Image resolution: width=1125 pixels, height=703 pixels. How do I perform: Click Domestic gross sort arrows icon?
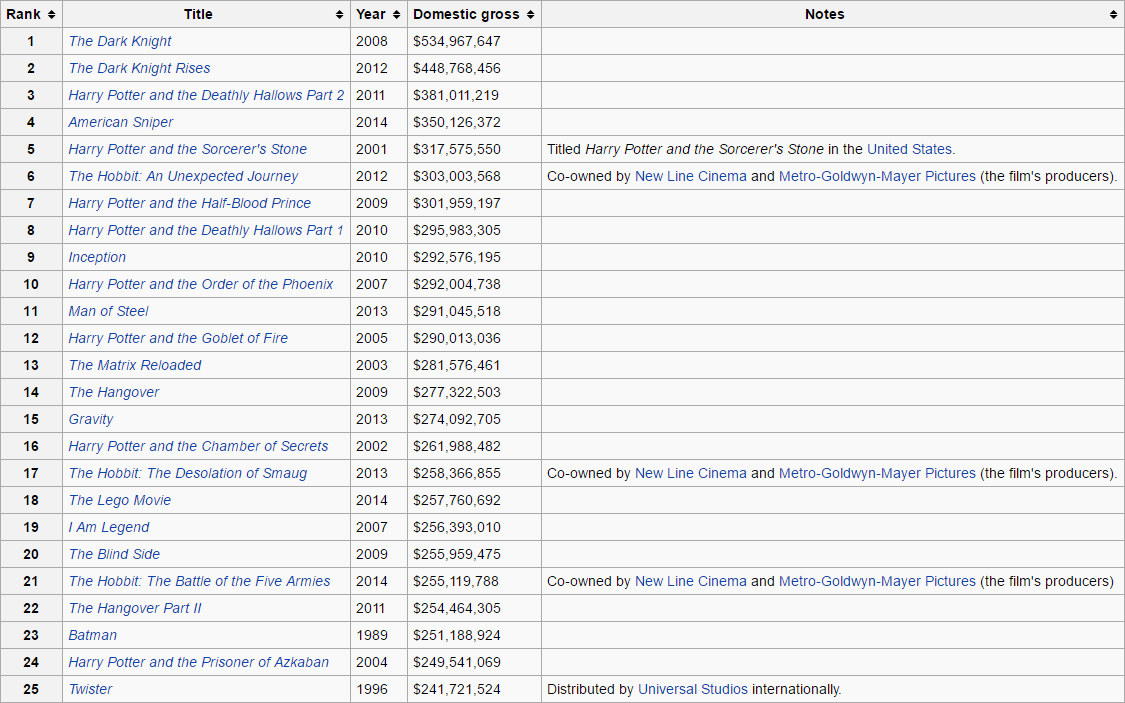click(x=530, y=15)
